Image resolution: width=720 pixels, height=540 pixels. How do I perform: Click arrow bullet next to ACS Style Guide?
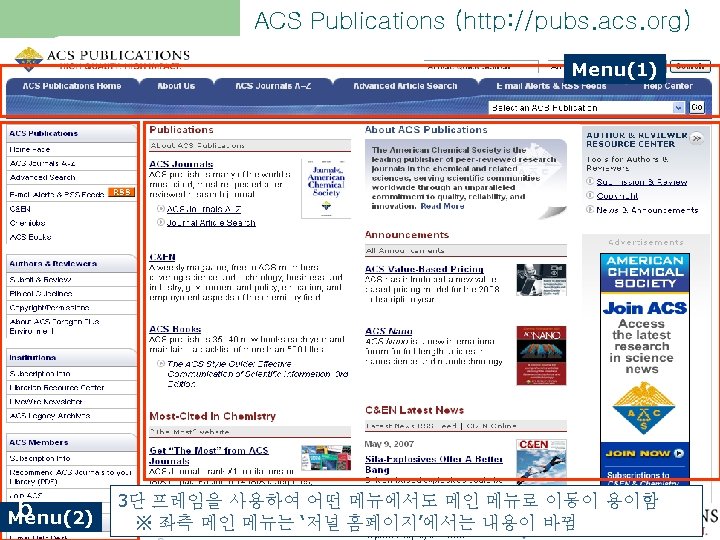[x=160, y=364]
